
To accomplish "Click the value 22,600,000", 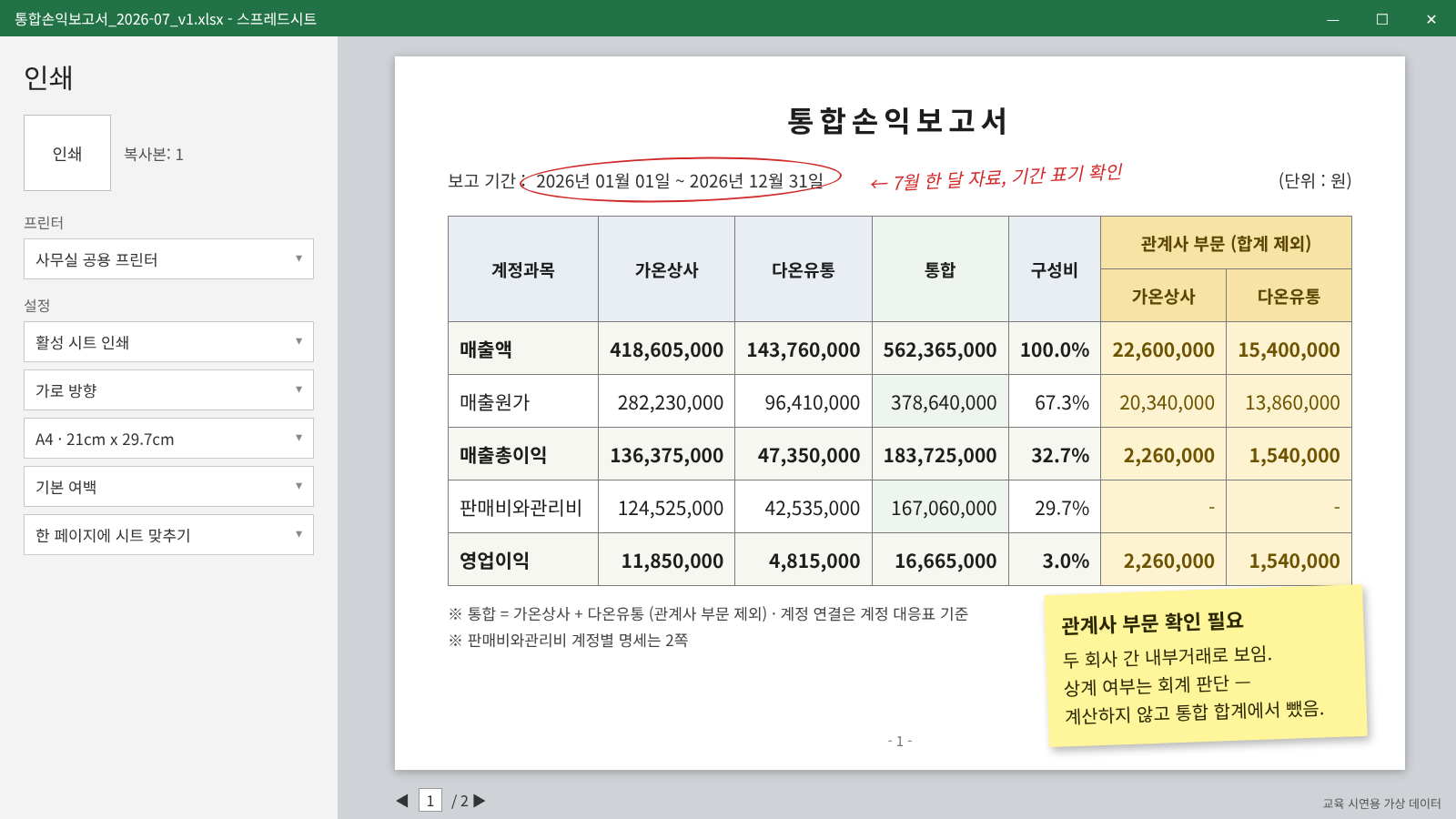I will pyautogui.click(x=1163, y=349).
